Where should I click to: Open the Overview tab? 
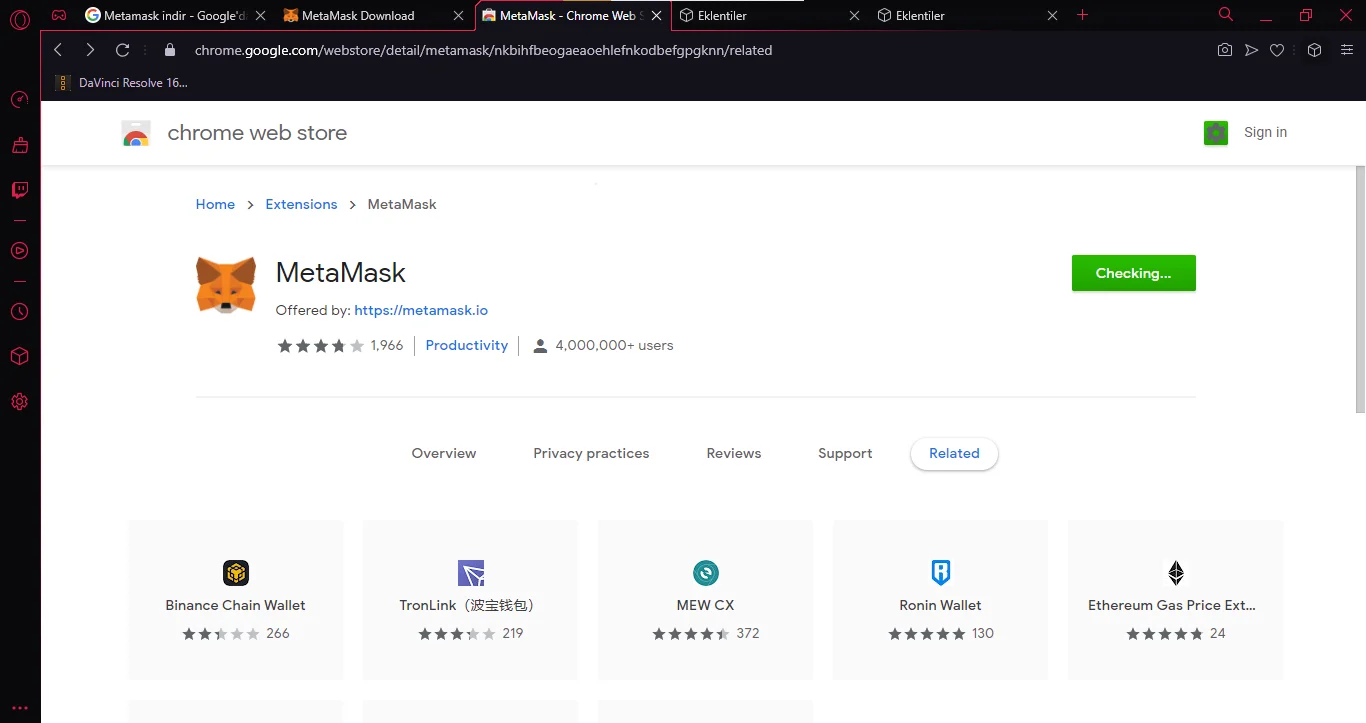click(x=444, y=453)
